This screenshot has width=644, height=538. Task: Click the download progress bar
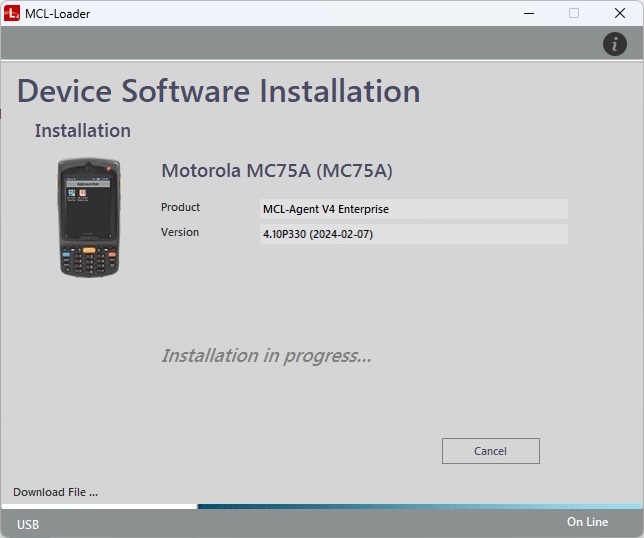(322, 506)
